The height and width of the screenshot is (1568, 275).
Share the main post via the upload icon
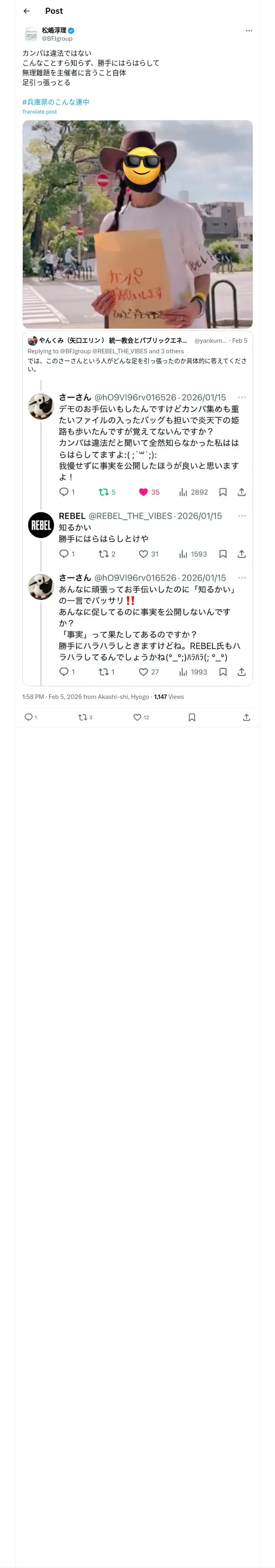pos(246,718)
